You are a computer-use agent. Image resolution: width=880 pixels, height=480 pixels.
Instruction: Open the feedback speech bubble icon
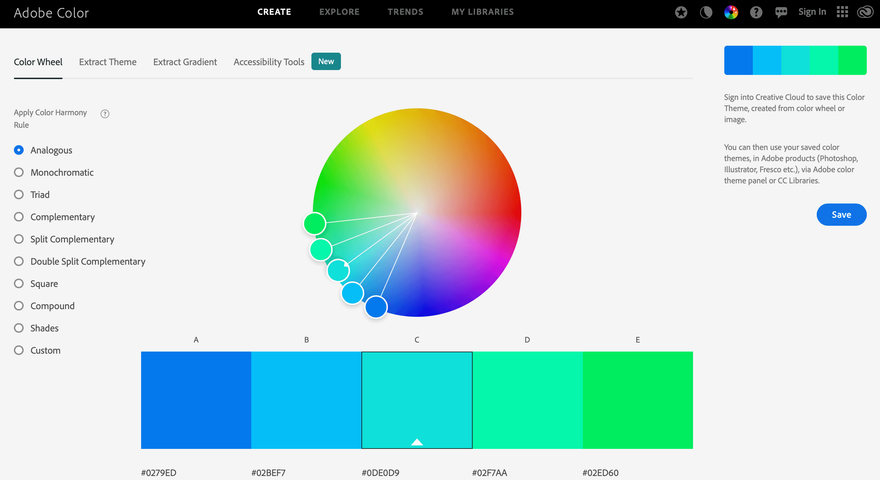click(x=781, y=12)
